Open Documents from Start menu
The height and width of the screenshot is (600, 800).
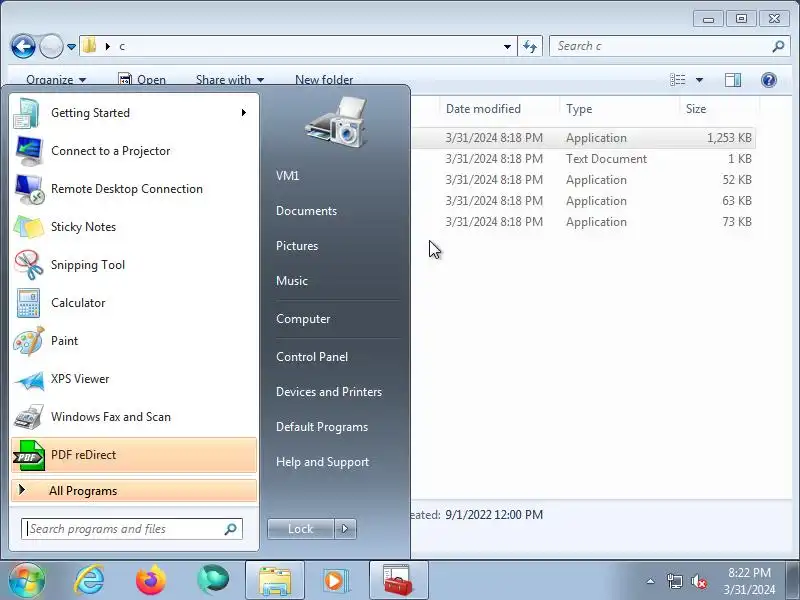(306, 211)
